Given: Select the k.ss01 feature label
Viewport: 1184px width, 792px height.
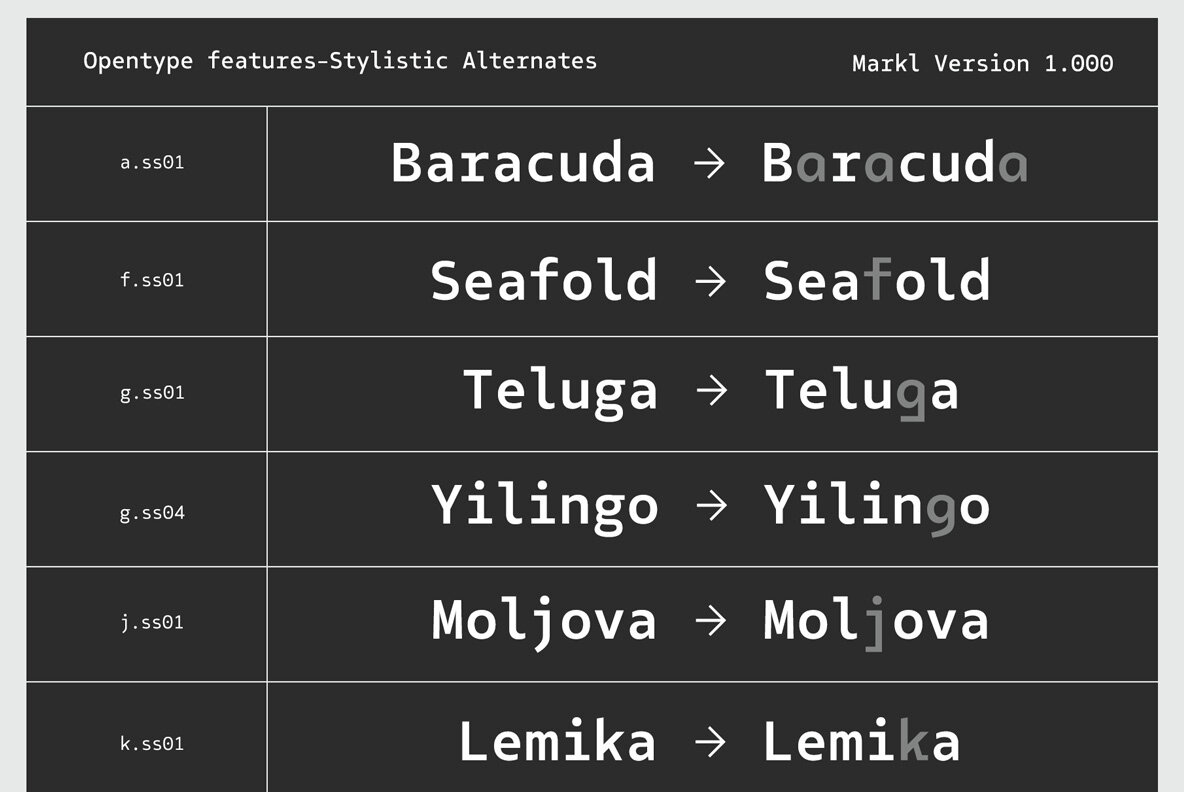Looking at the screenshot, I should pos(152,743).
